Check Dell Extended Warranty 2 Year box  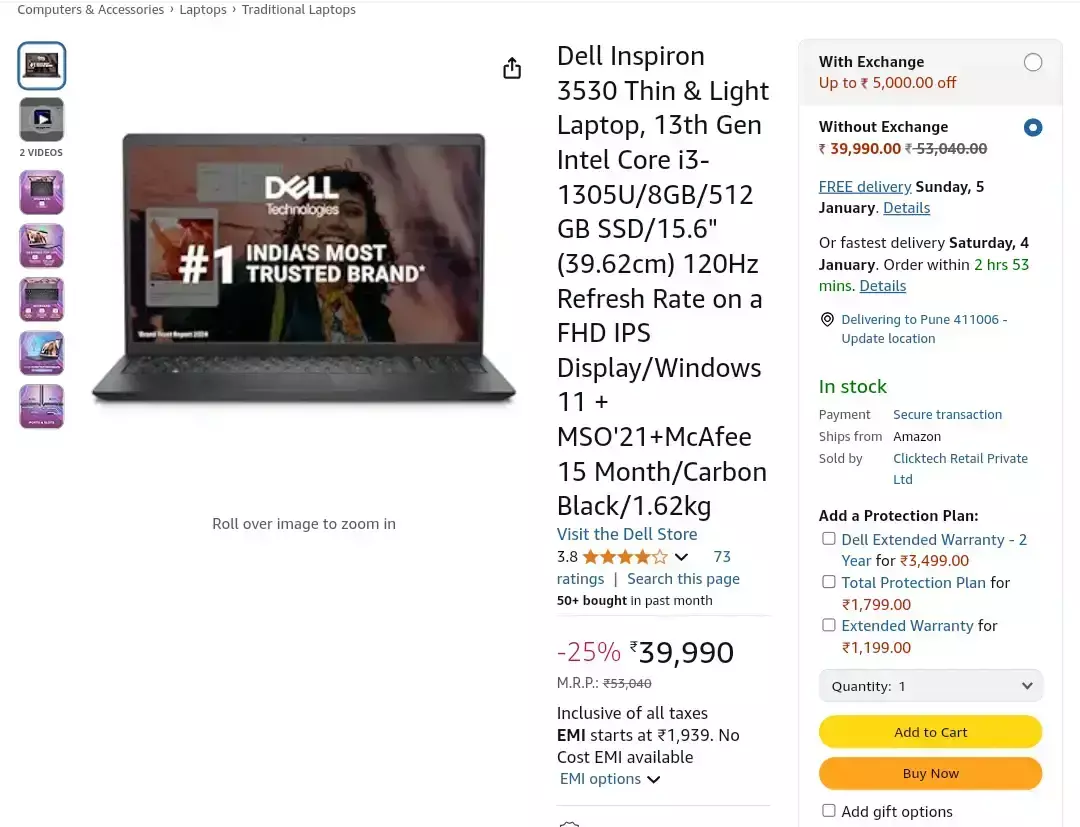[x=829, y=538]
